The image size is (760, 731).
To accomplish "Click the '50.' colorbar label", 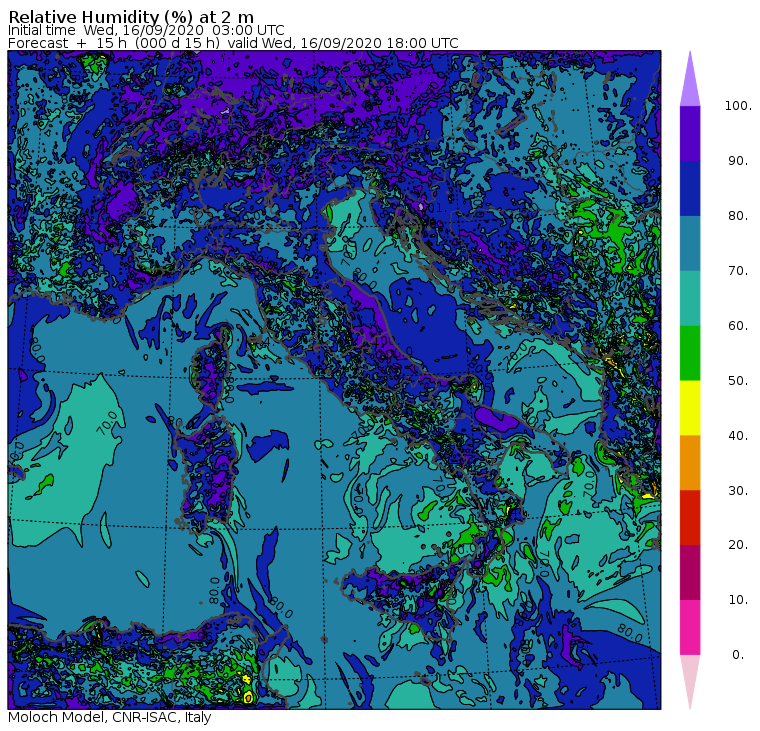I will click(x=738, y=381).
